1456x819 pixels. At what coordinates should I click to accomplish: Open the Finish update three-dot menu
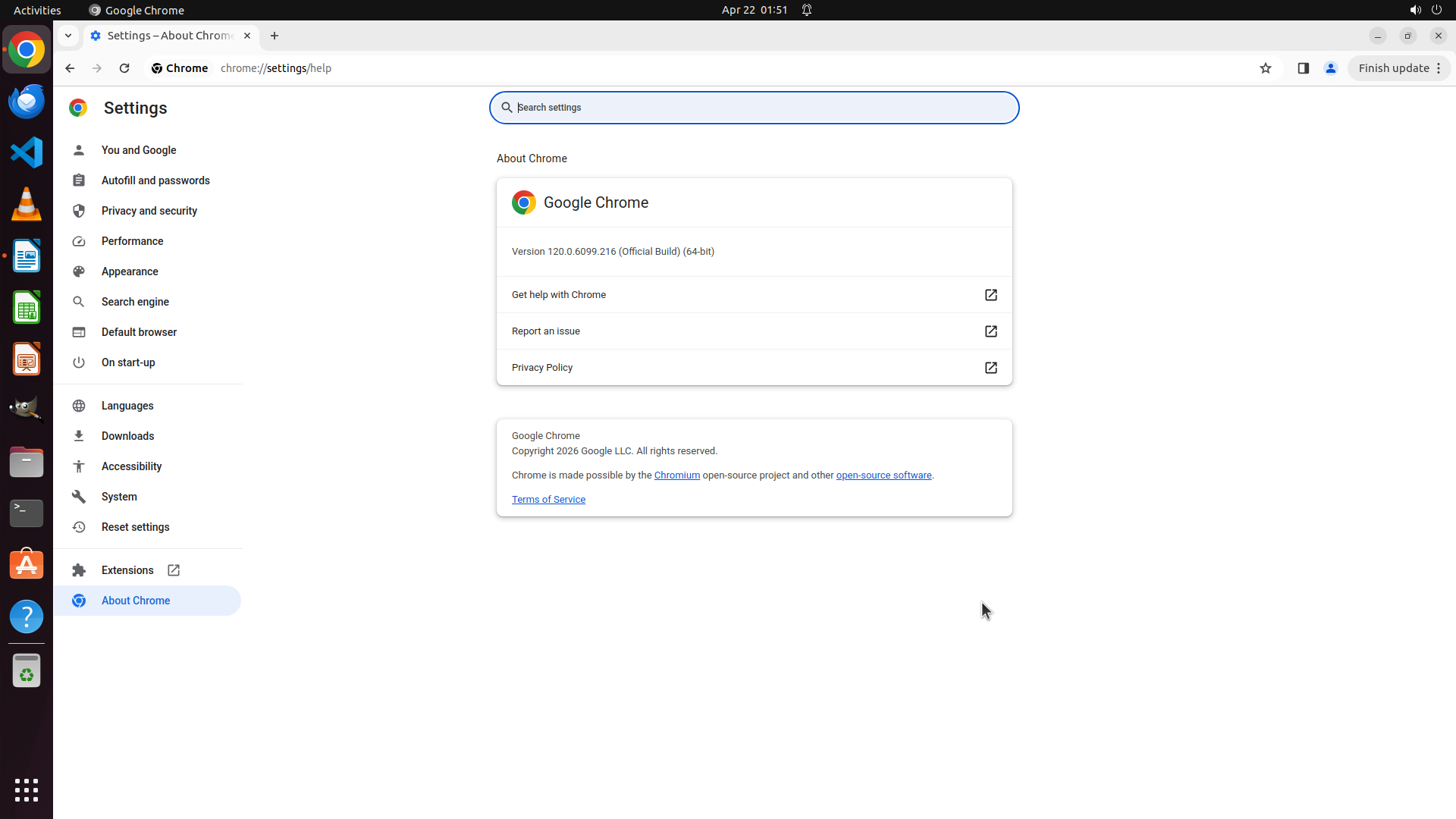click(1439, 68)
